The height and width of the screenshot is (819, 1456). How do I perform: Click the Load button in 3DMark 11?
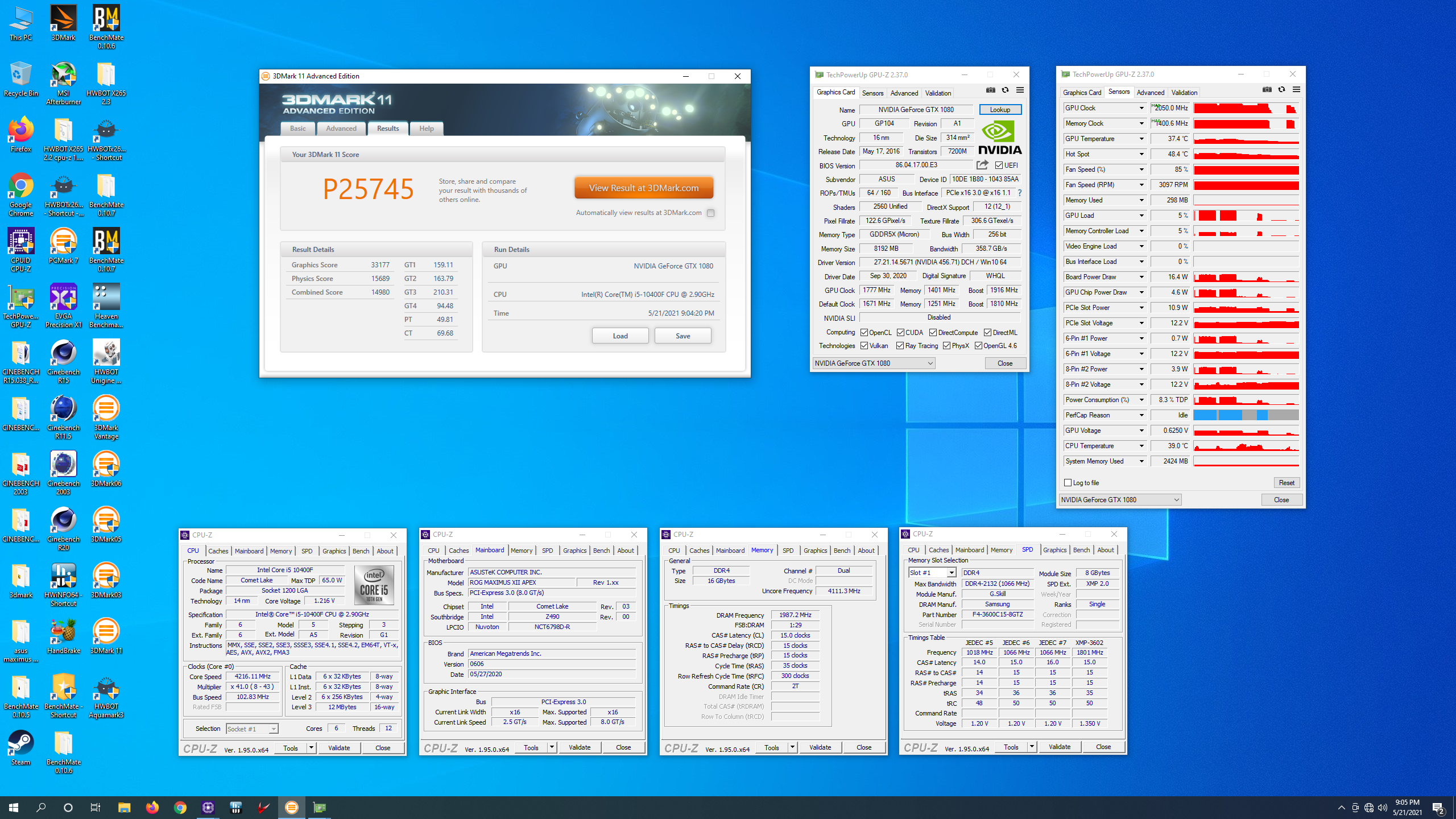[x=620, y=336]
